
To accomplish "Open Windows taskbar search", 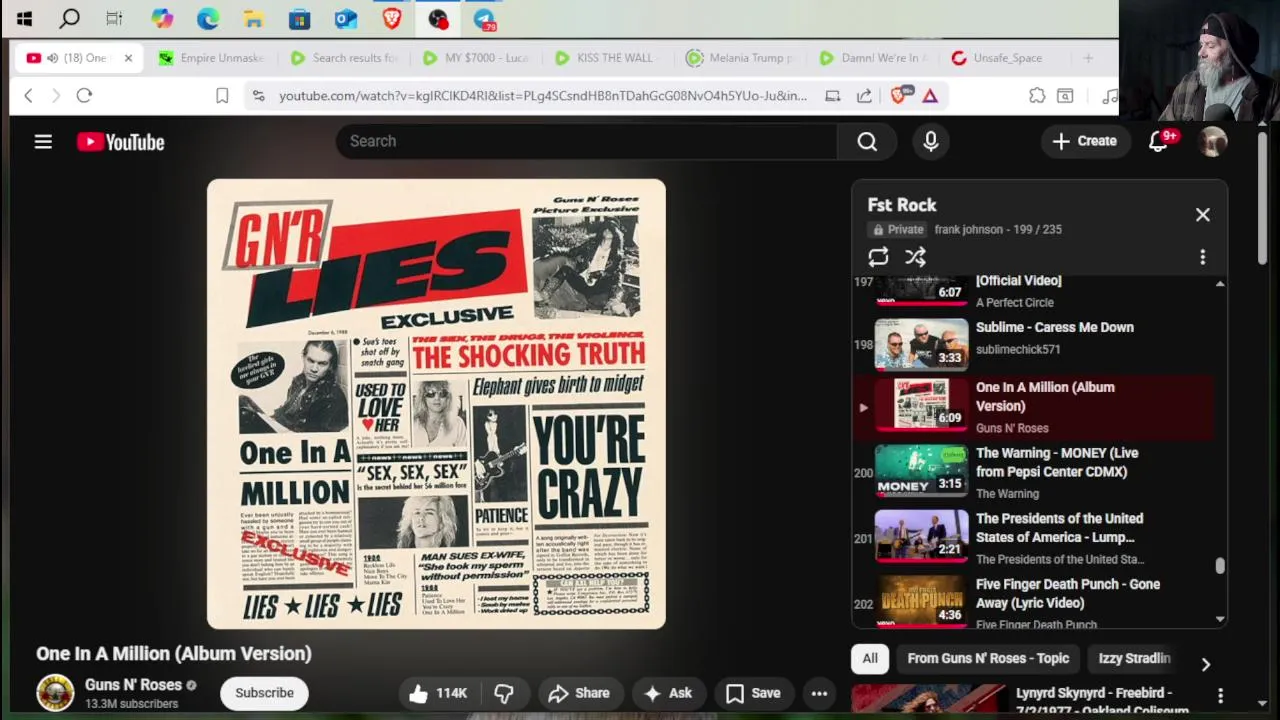I will [70, 18].
